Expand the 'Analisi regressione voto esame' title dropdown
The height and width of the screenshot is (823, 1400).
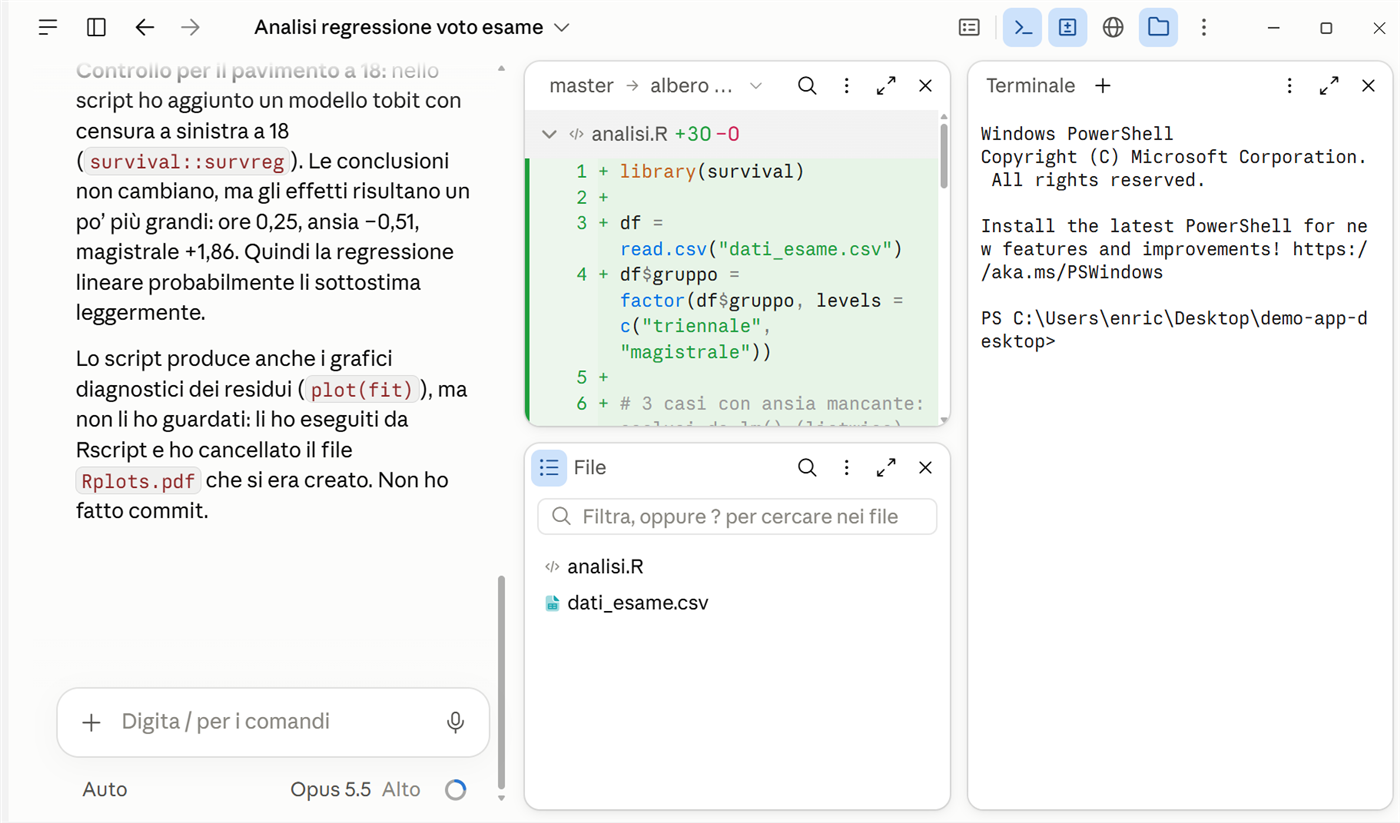tap(412, 28)
